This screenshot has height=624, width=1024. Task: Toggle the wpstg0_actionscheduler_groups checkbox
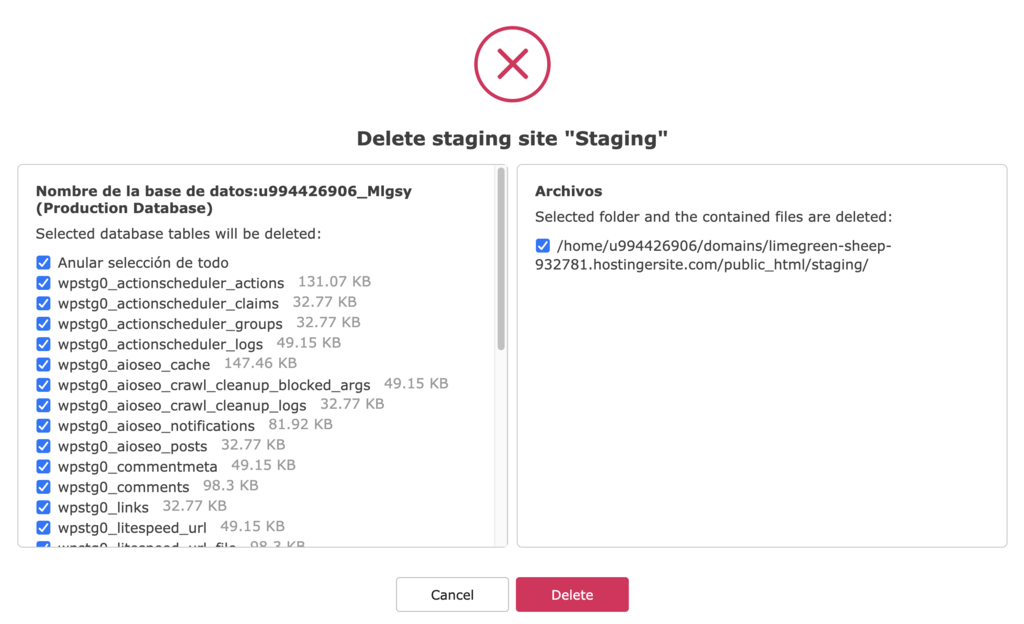(x=42, y=323)
